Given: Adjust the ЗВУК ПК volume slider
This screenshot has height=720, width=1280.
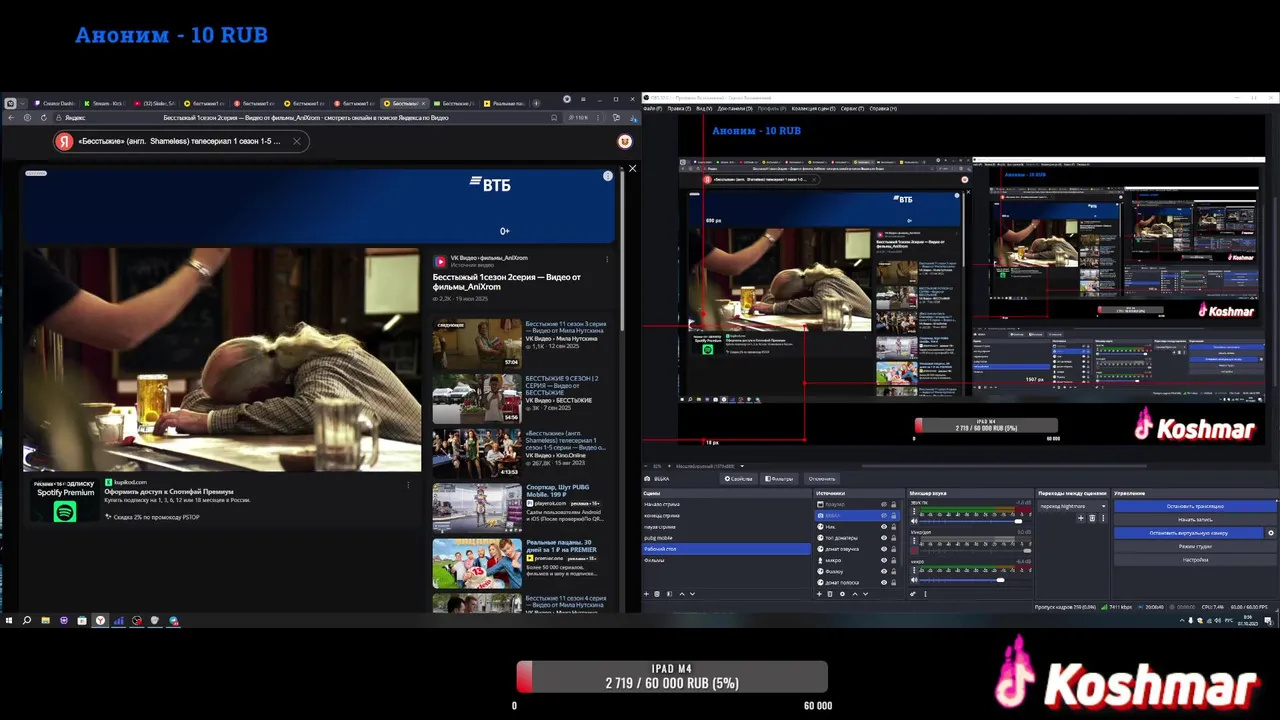Looking at the screenshot, I should click(x=970, y=521).
